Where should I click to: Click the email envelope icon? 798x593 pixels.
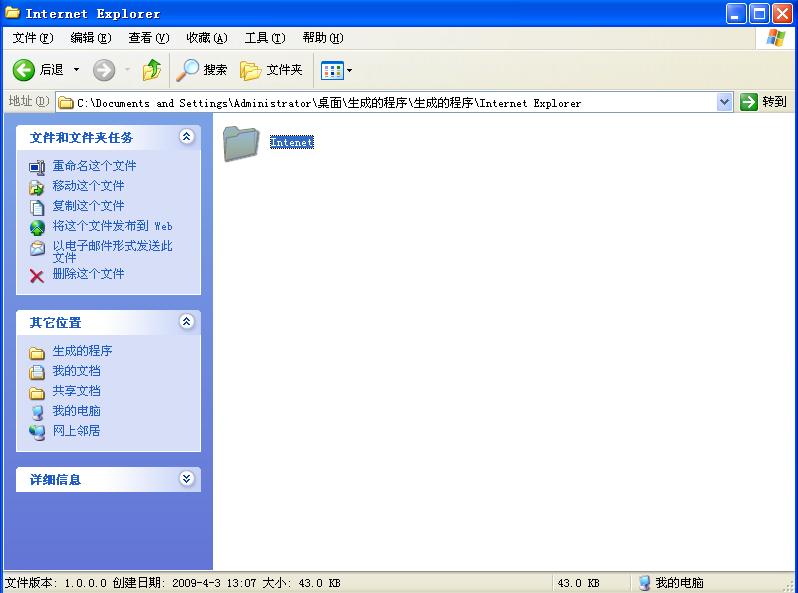[37, 248]
